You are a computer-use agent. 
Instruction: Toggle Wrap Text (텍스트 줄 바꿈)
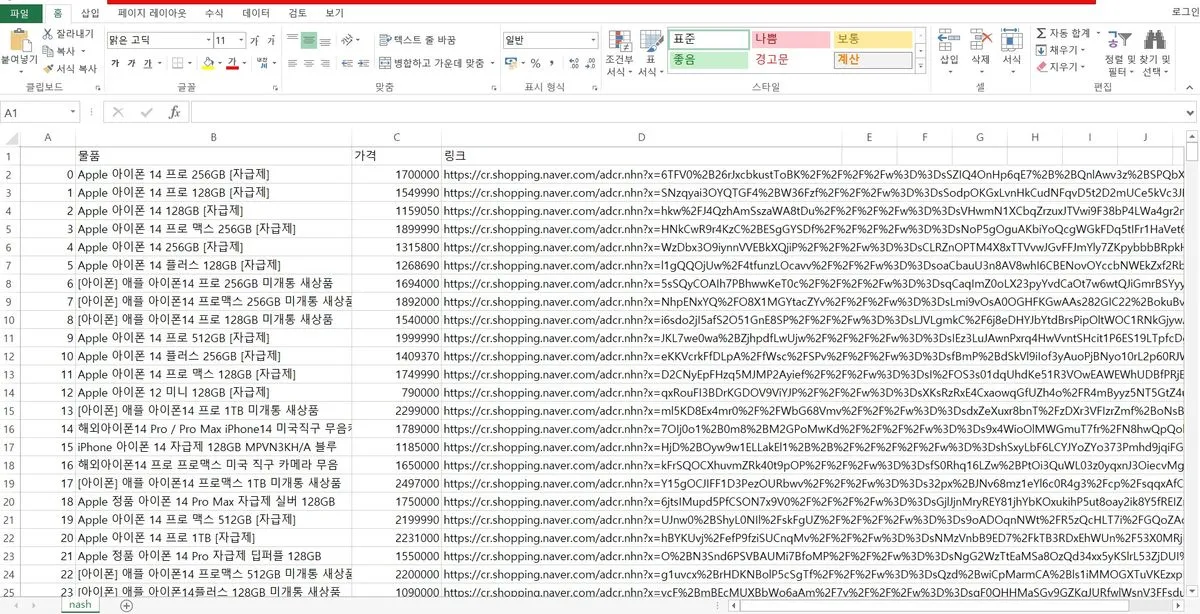coord(425,38)
